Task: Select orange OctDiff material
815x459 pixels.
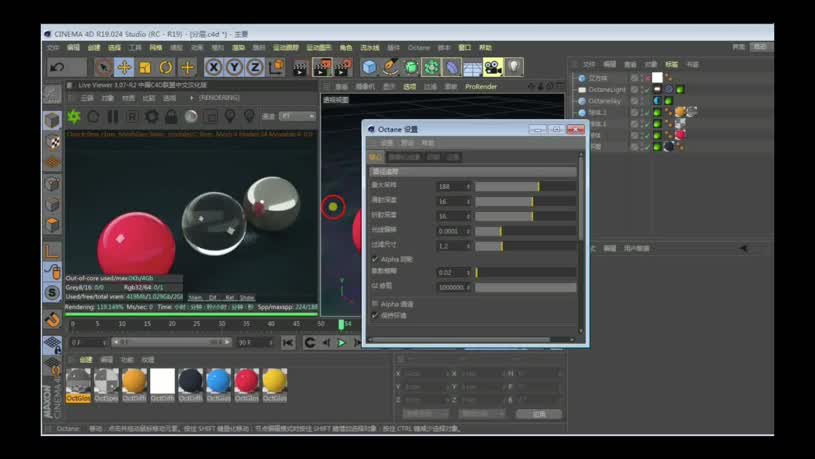Action: 134,385
